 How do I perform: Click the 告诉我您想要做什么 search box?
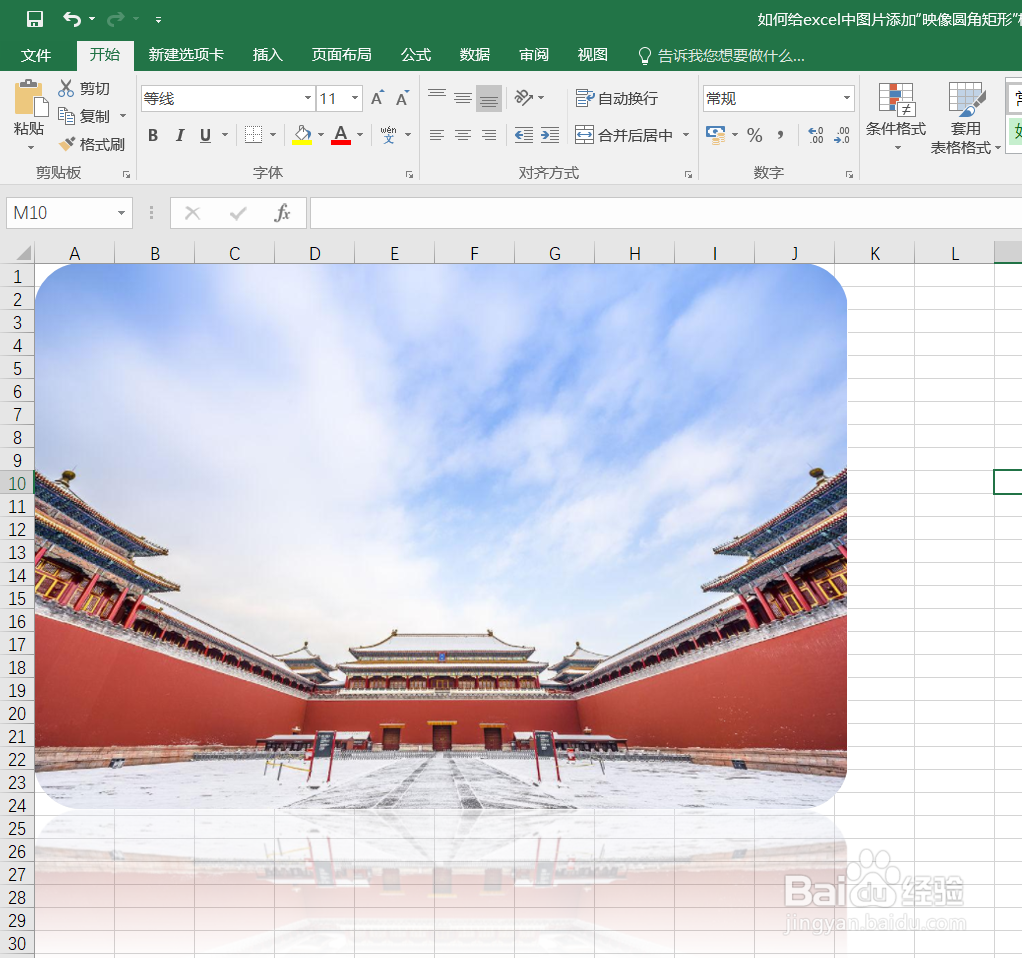[x=722, y=56]
